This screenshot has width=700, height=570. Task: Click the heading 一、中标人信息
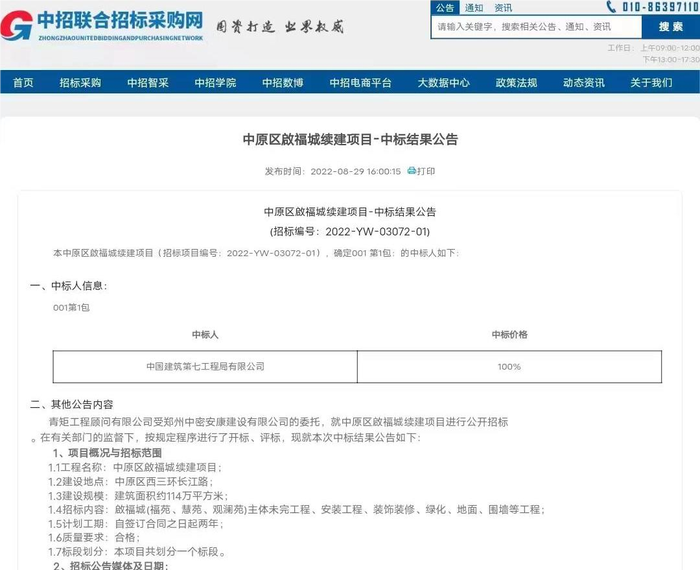click(x=69, y=286)
